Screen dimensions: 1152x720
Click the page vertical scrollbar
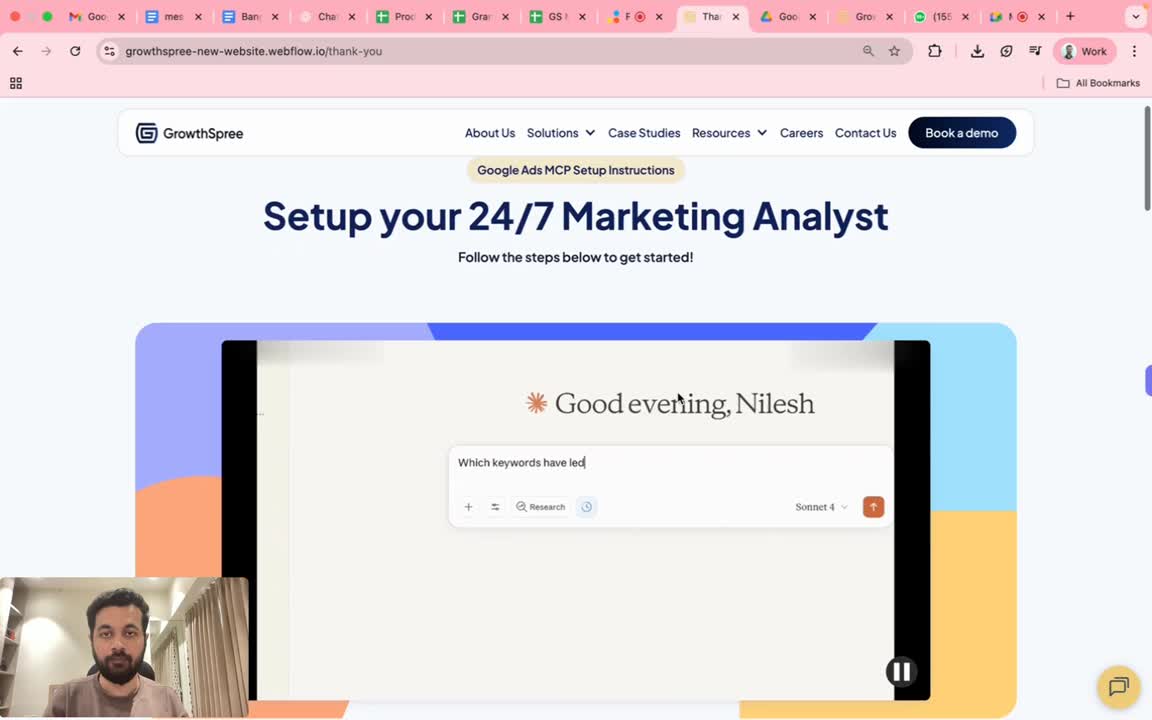1147,158
